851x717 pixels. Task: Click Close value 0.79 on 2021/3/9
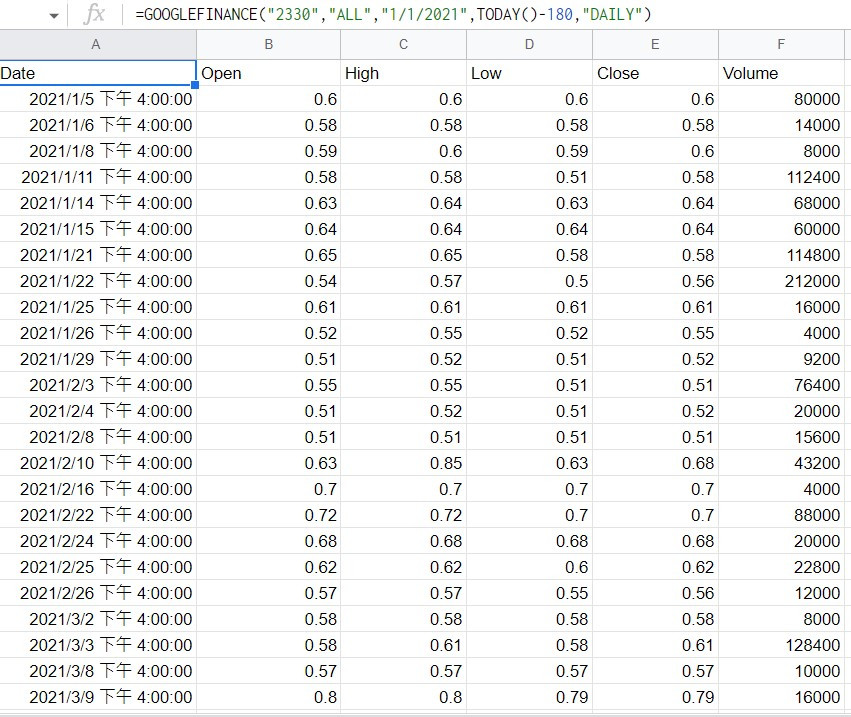pyautogui.click(x=655, y=697)
